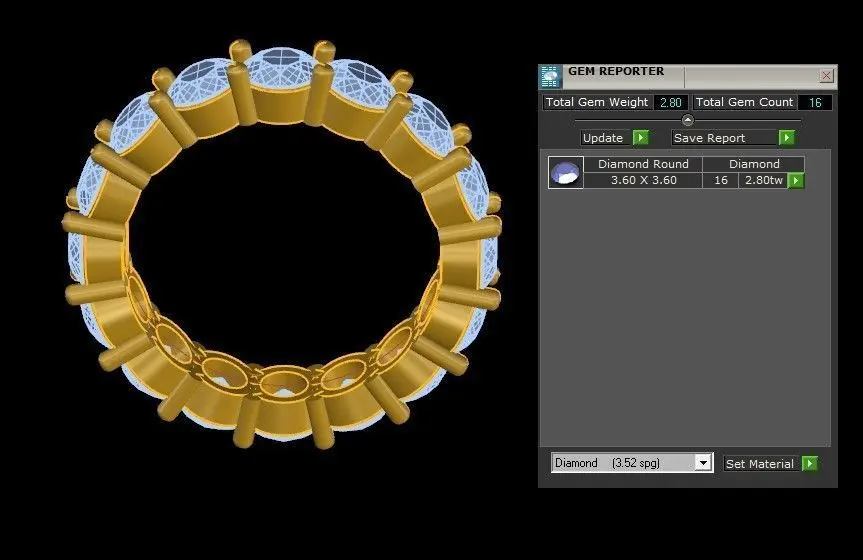The height and width of the screenshot is (560, 863).
Task: Click the 'Diamond Round' cell
Action: [643, 164]
